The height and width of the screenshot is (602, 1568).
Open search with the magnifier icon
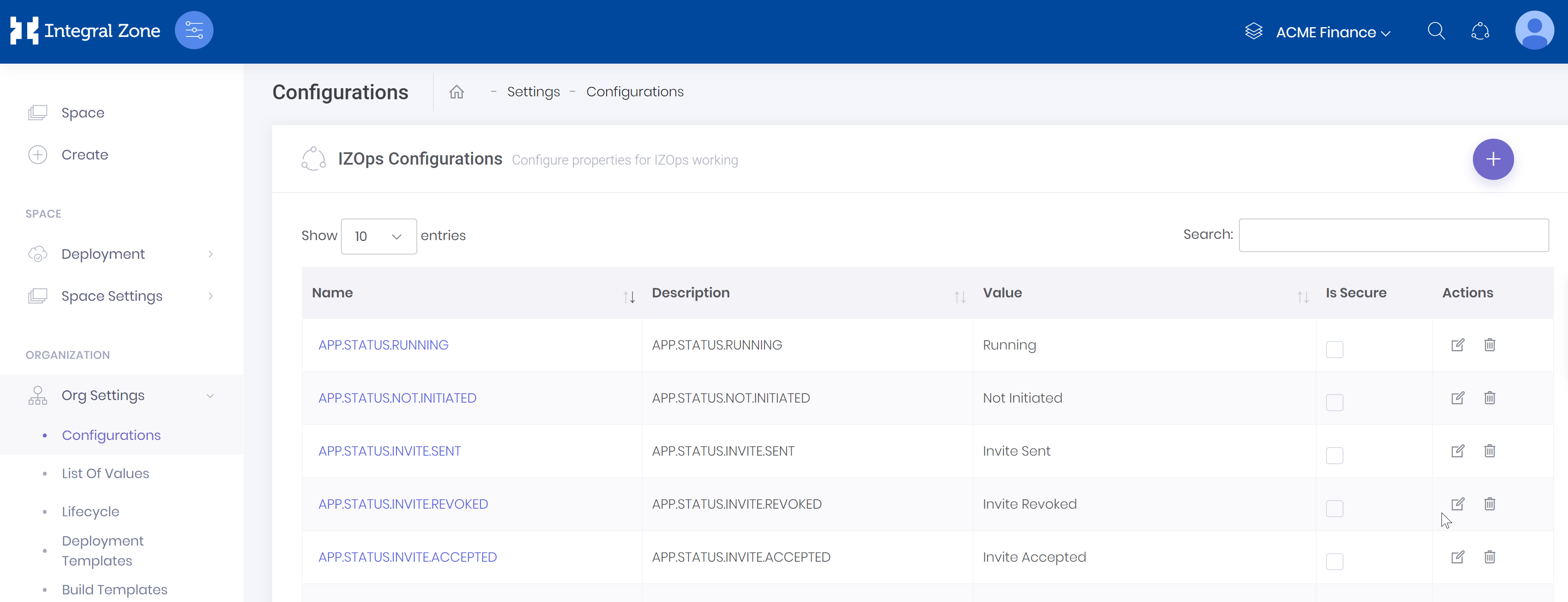[x=1436, y=31]
